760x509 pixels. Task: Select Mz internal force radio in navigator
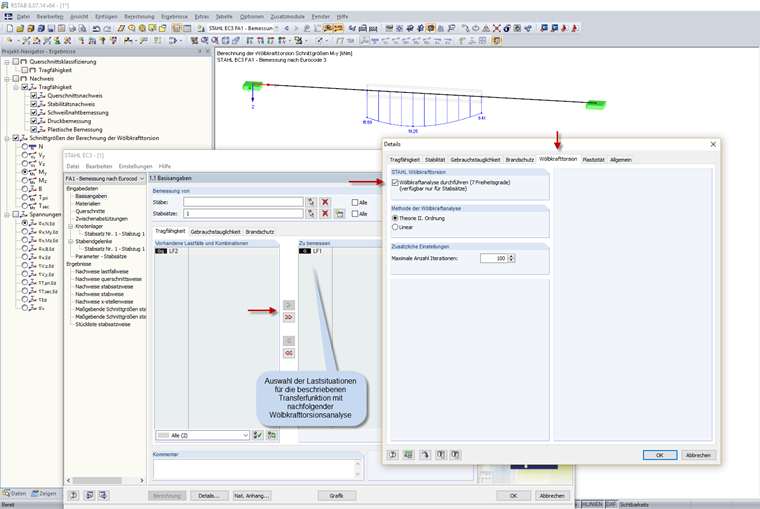tap(24, 180)
